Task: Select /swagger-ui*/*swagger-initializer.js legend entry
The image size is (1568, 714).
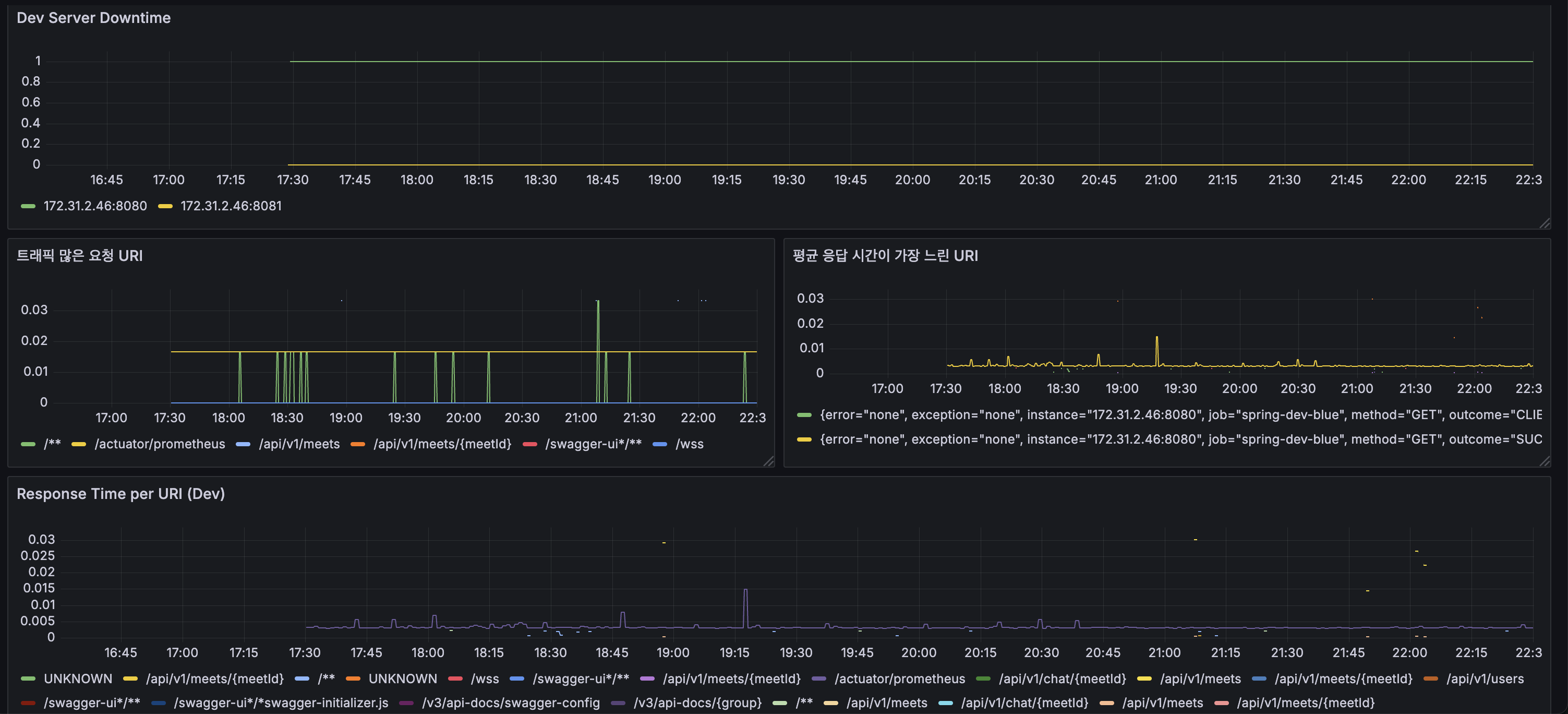Action: [281, 703]
